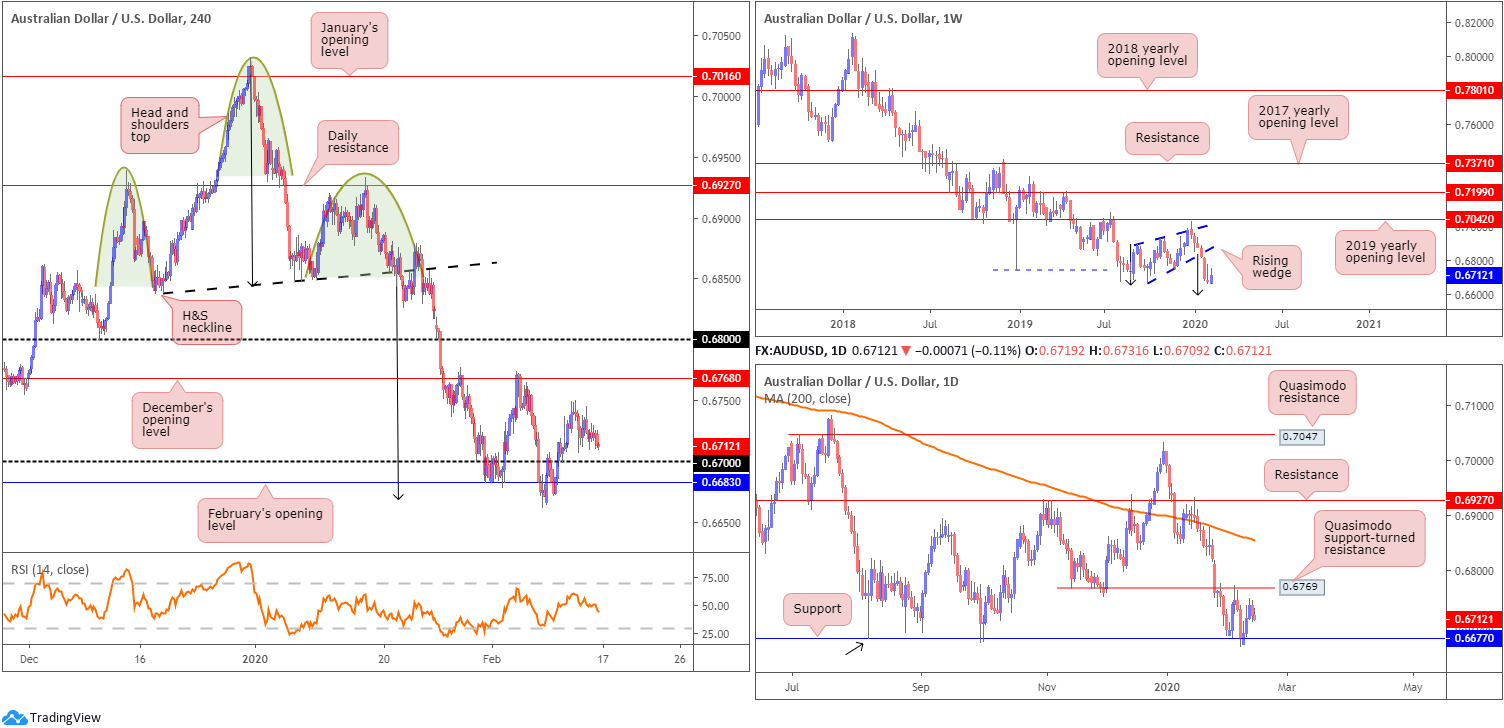Select the current price 0.67121 on 240 chart
Screen dimensions: 1504x728
(719, 446)
